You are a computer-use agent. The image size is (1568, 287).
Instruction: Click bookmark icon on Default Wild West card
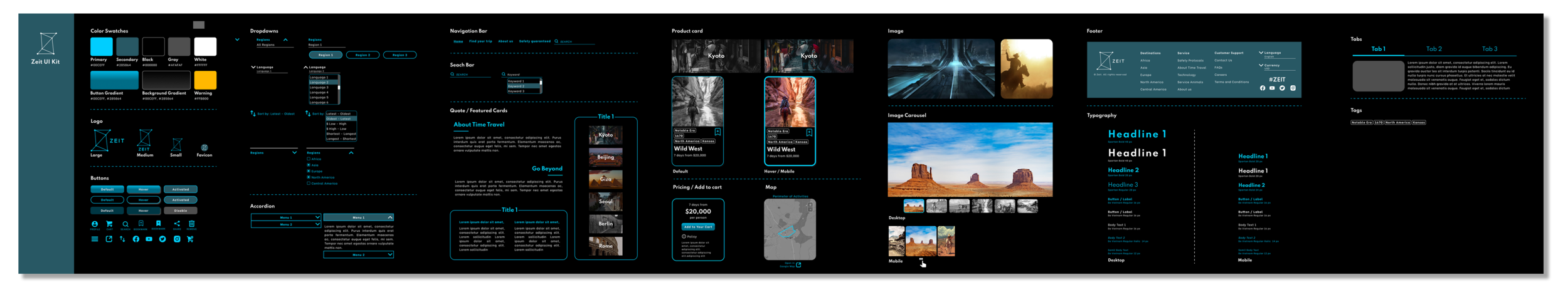coord(718,132)
